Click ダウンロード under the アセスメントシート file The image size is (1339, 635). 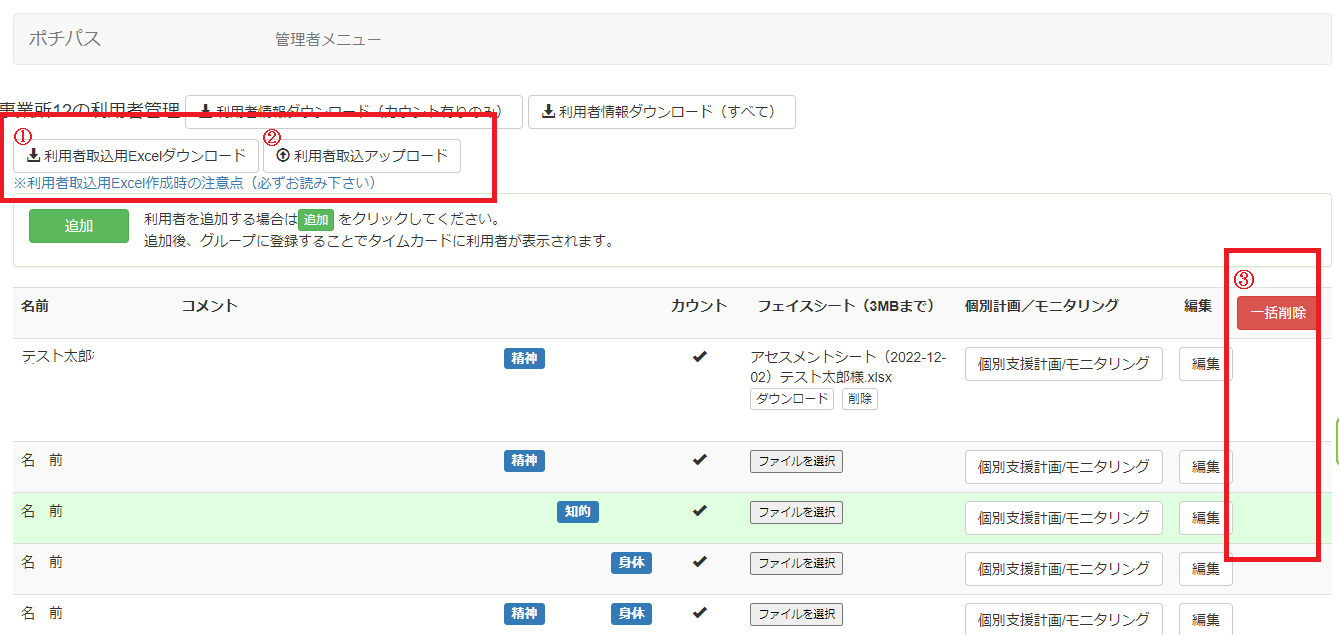click(x=791, y=398)
